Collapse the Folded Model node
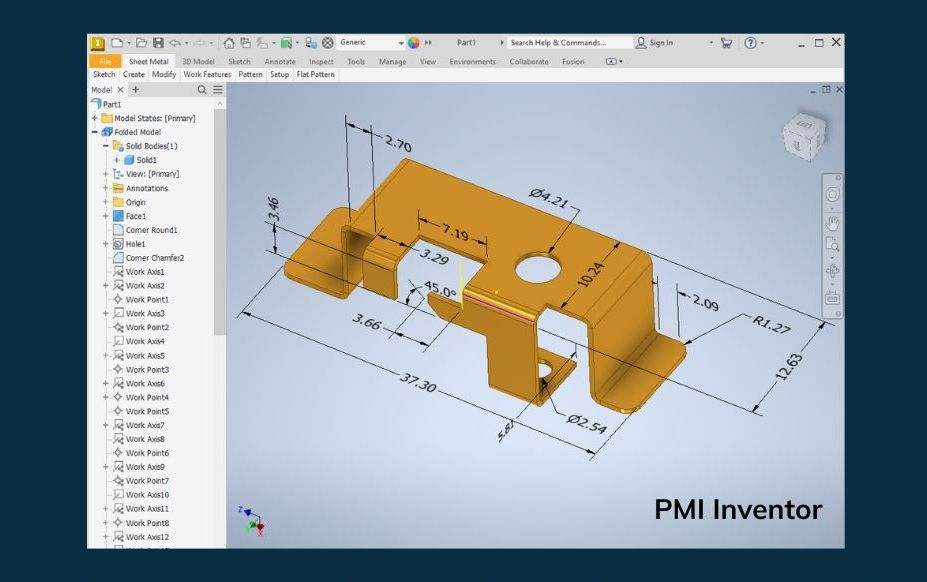 coord(95,132)
